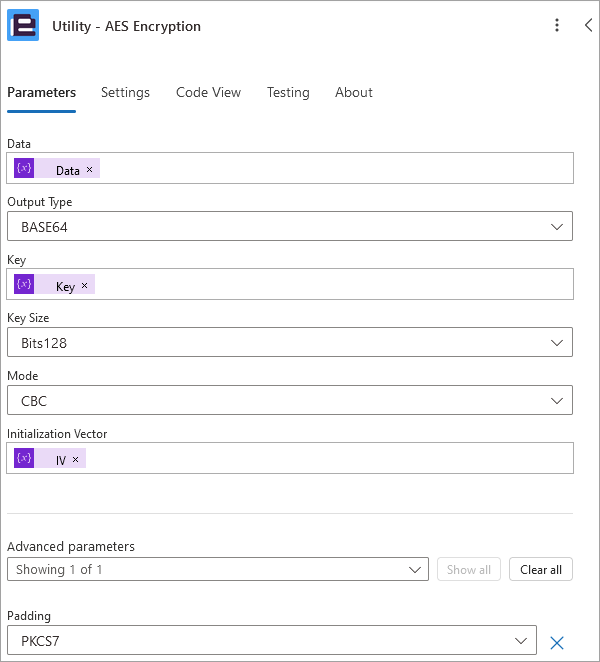Collapse the panel with the chevron arrow
The image size is (600, 662).
coord(588,26)
